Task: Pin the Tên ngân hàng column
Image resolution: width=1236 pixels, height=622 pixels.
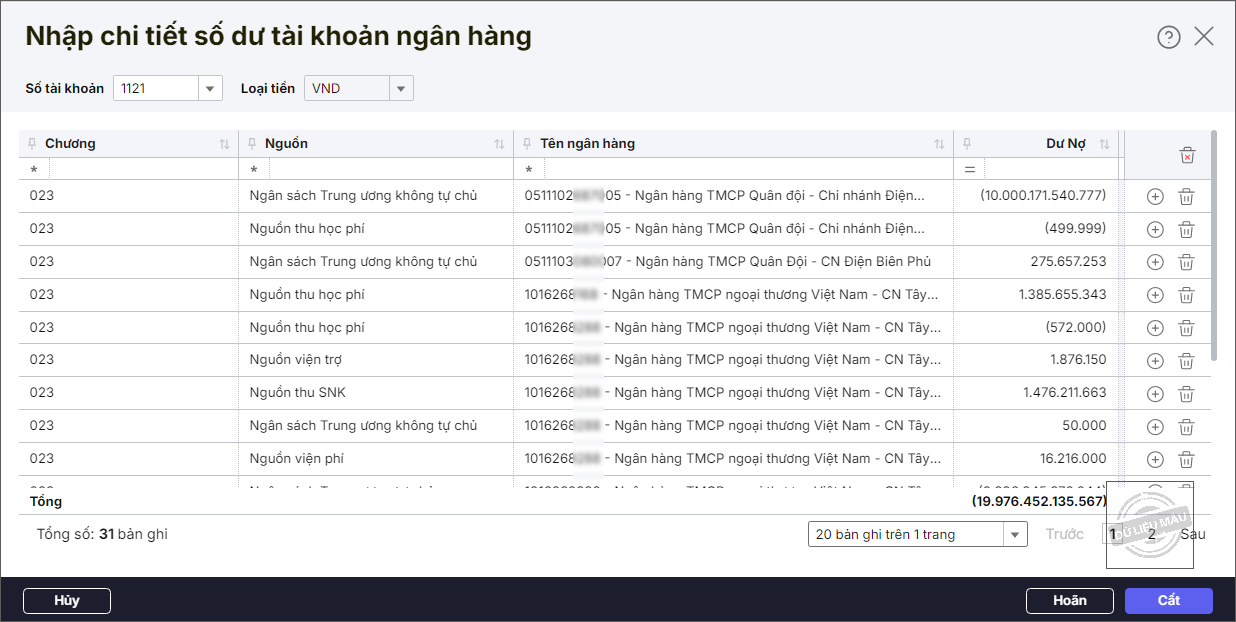Action: pos(528,144)
